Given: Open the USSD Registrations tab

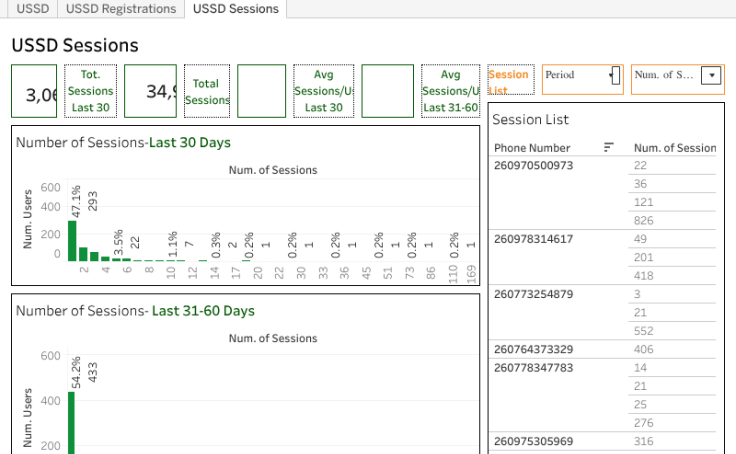Looking at the screenshot, I should [x=121, y=9].
